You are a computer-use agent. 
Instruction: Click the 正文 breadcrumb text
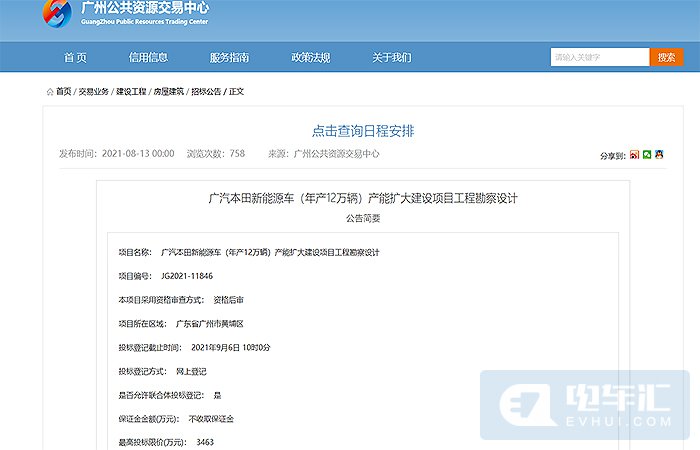236,92
